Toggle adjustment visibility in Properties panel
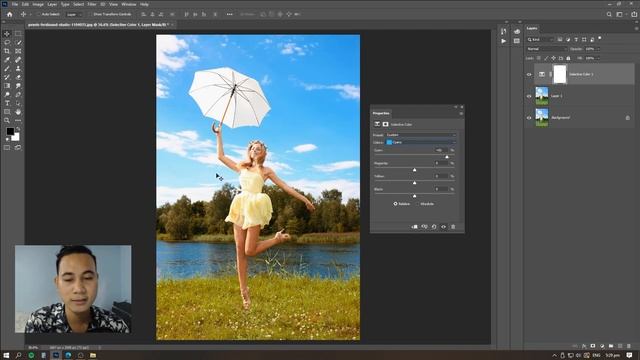 pos(444,227)
